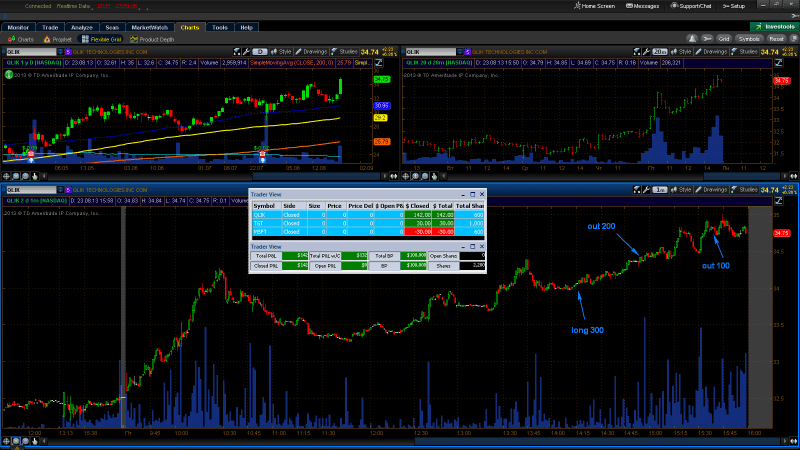The height and width of the screenshot is (450, 800).
Task: Open Support/Chat
Action: point(691,6)
